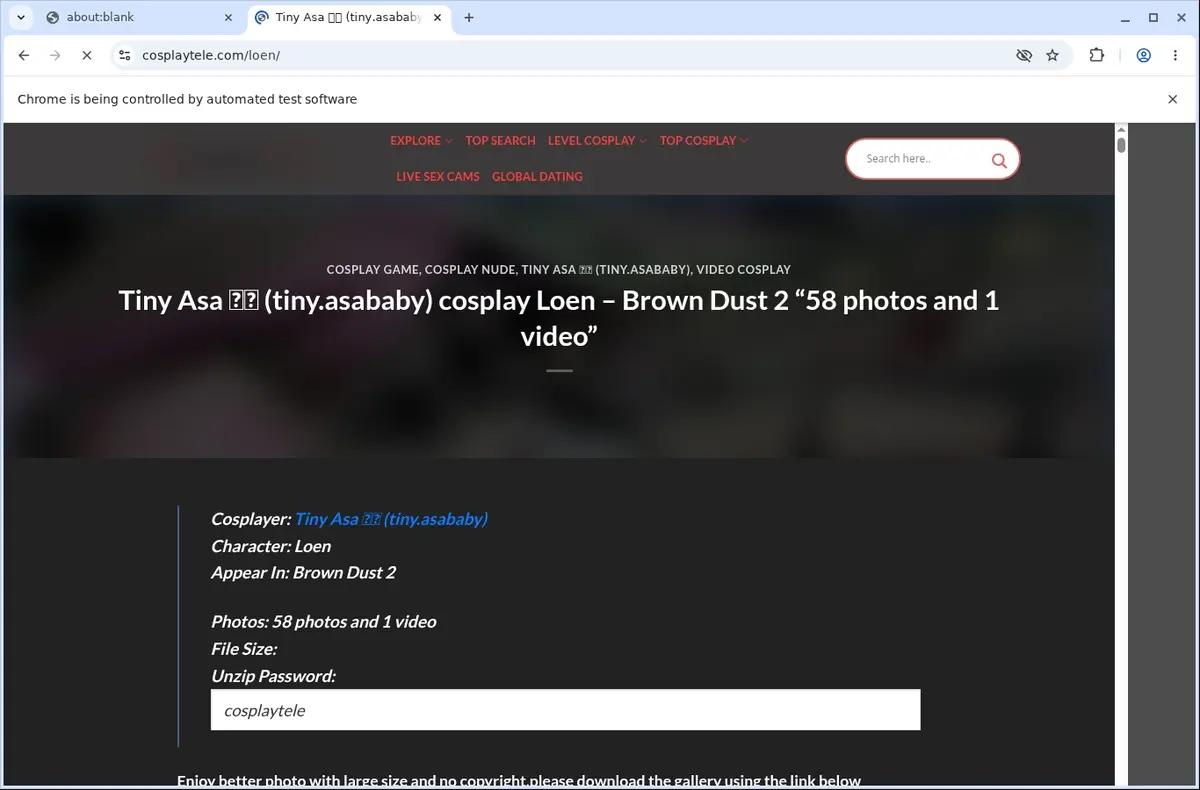Open the LIVE SEX CAMS link
1200x790 pixels.
click(438, 177)
